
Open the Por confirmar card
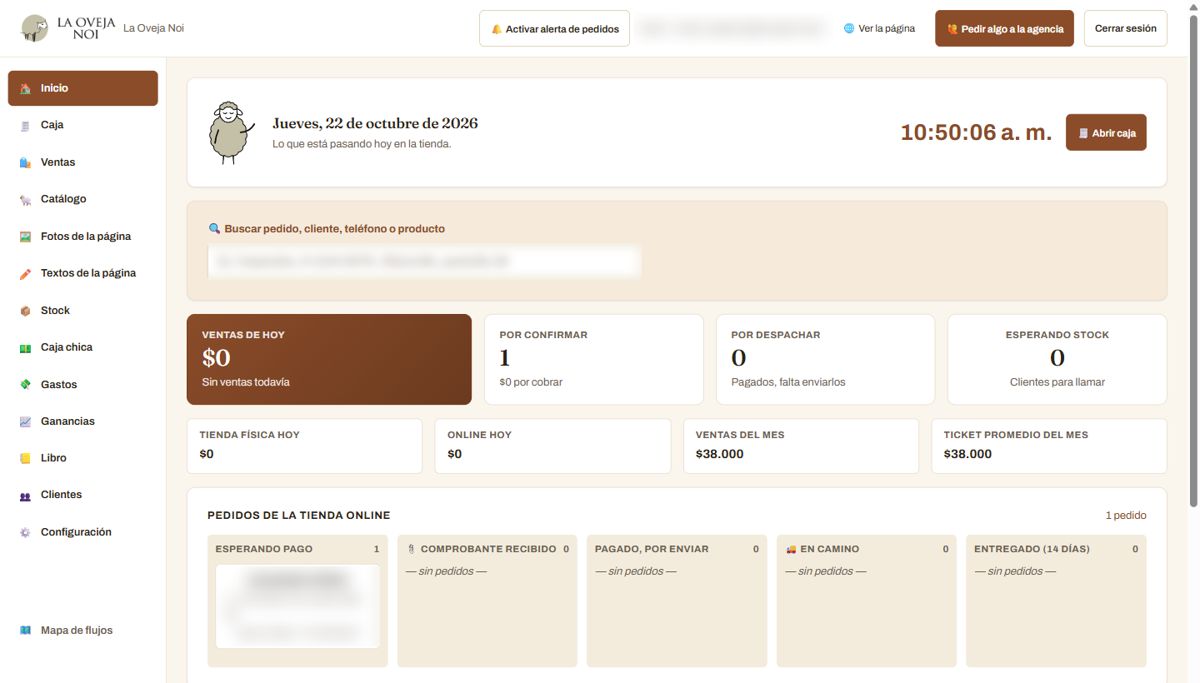594,360
